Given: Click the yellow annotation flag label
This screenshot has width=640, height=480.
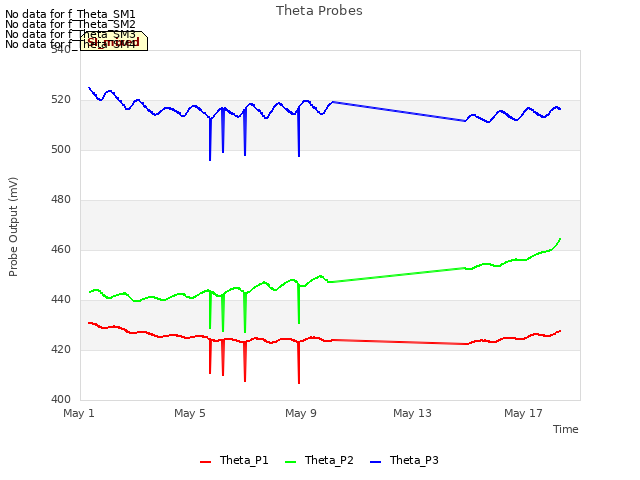Looking at the screenshot, I should [113, 41].
